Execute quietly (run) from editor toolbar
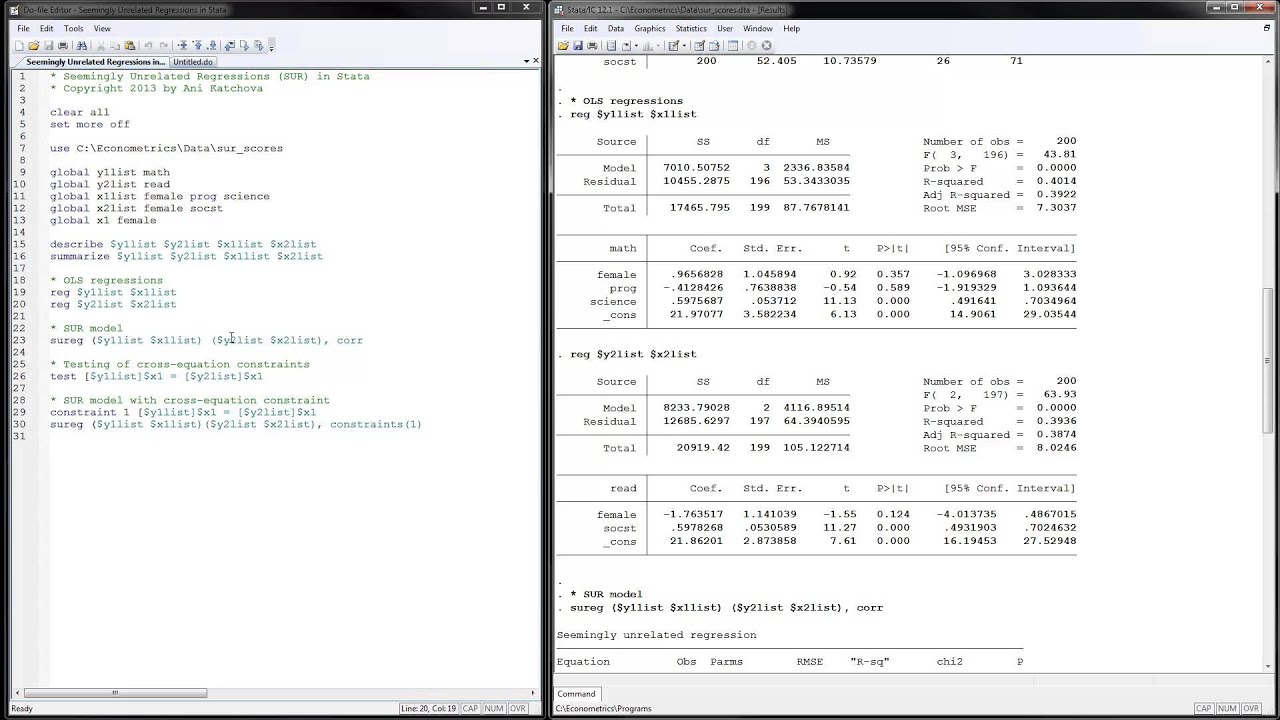The image size is (1280, 720). coord(259,45)
